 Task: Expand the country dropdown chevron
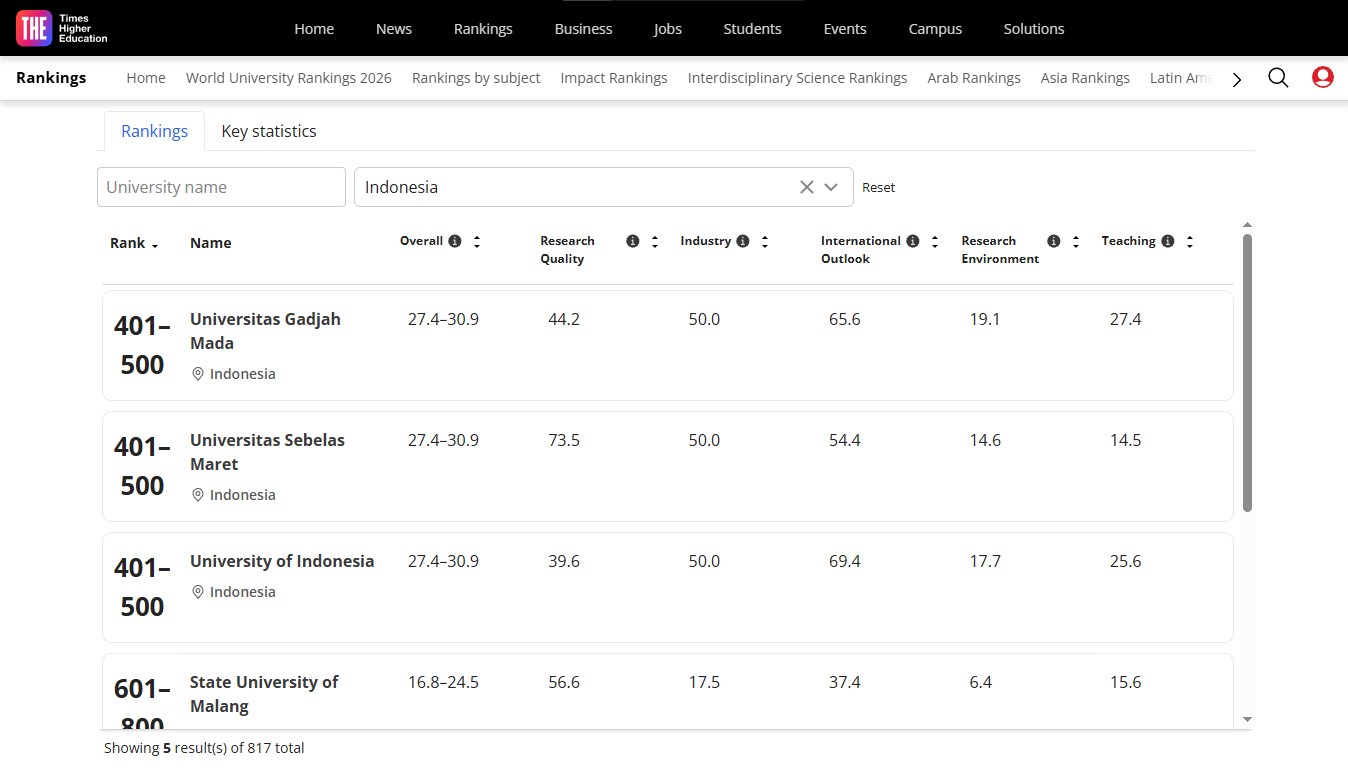coord(831,187)
